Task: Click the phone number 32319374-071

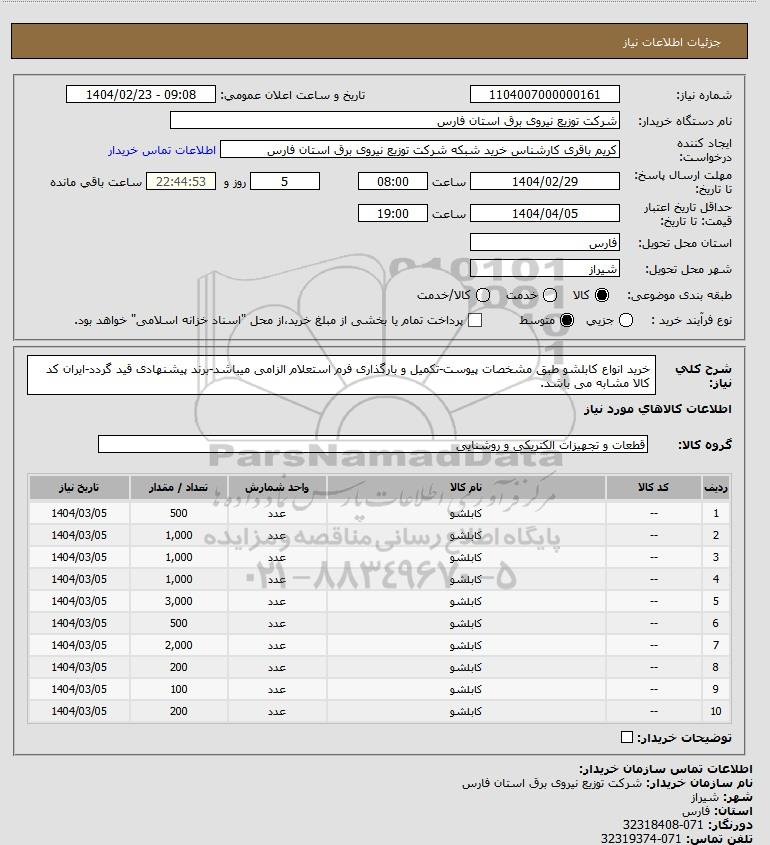Action: [641, 839]
